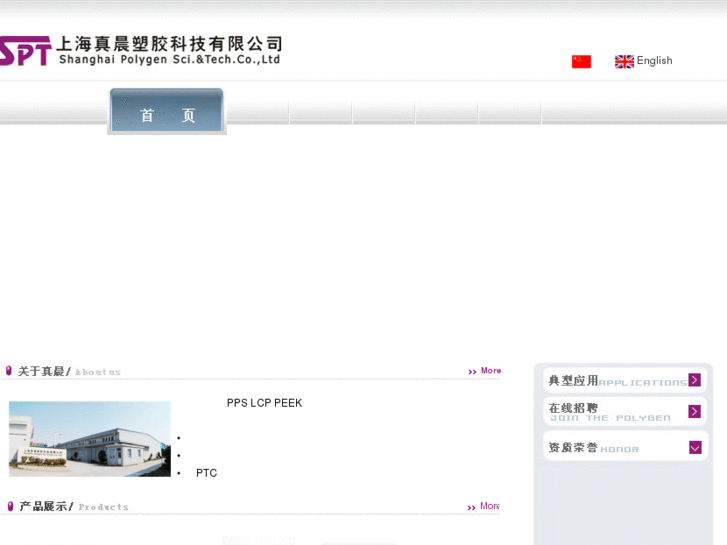Open 在线招聘 Join the Polygen button

(625, 411)
